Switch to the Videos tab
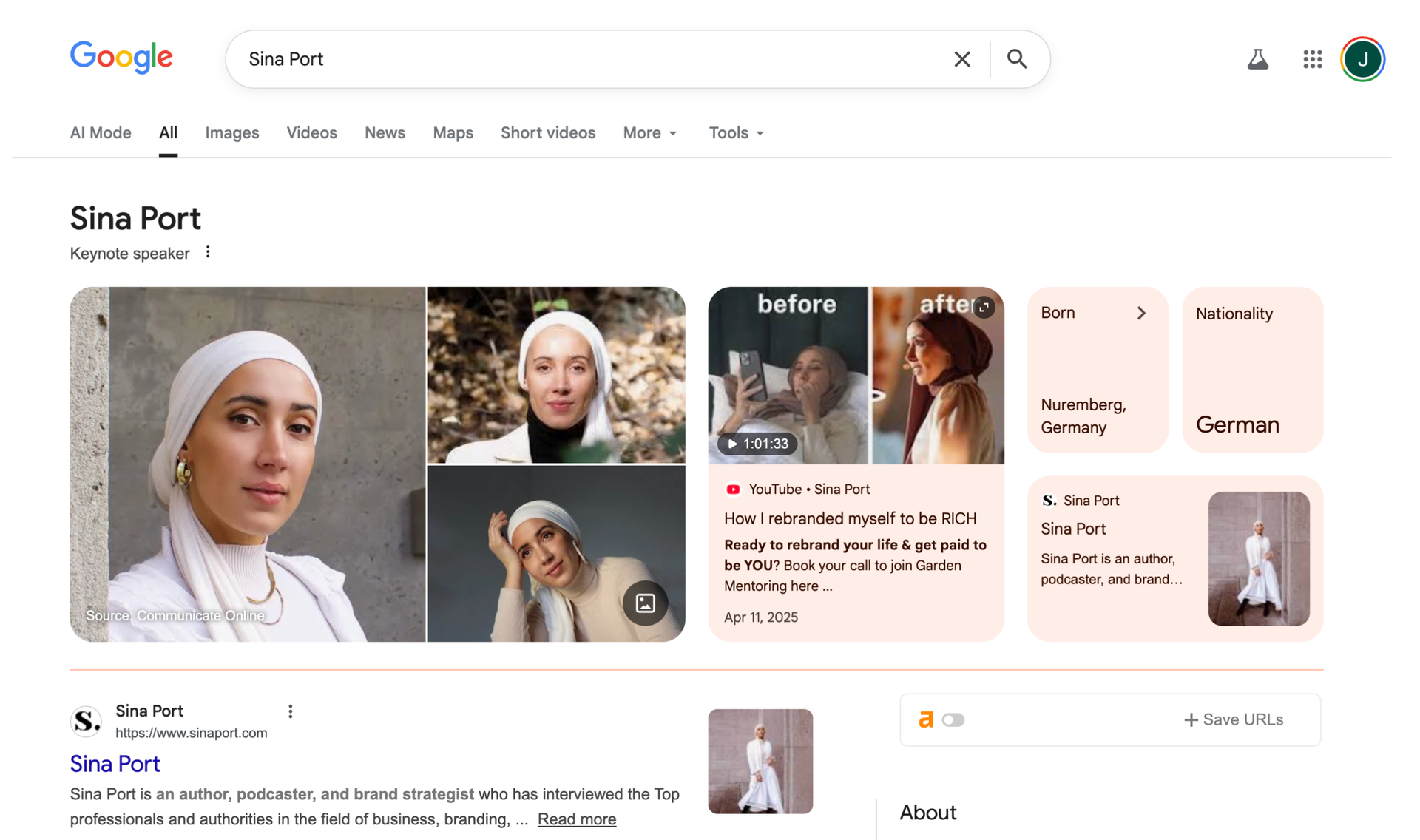1420x840 pixels. click(x=311, y=133)
